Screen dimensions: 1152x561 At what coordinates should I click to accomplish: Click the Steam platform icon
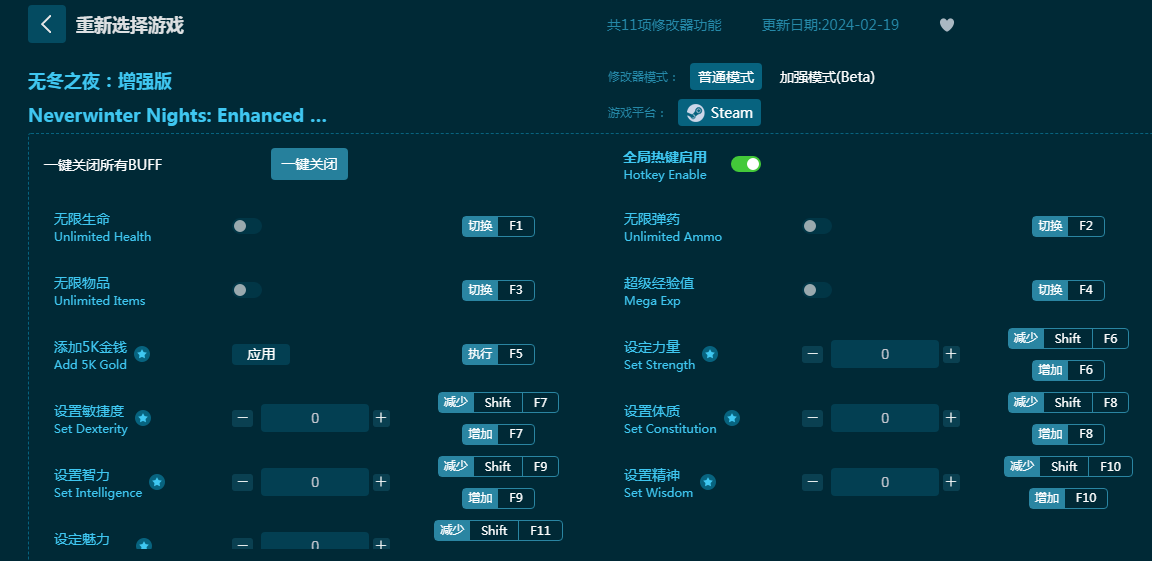(695, 113)
